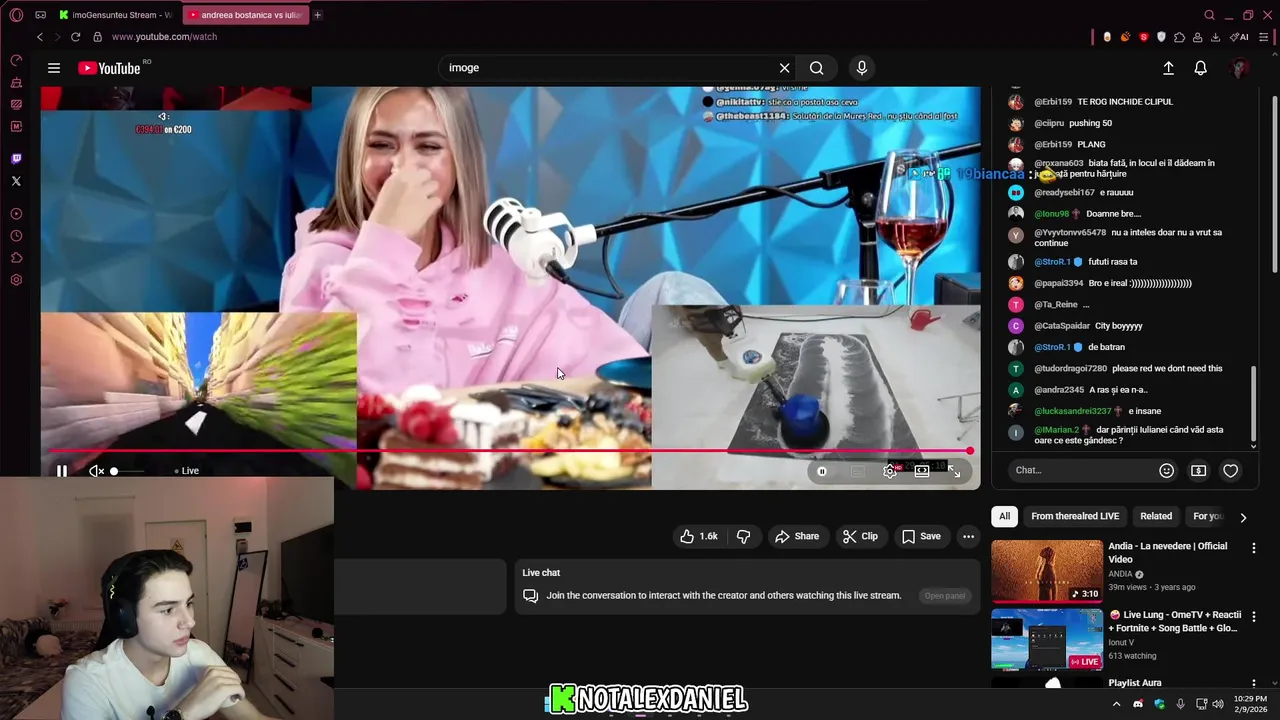This screenshot has width=1280, height=720.
Task: Reload the YouTube page
Action: click(x=75, y=37)
